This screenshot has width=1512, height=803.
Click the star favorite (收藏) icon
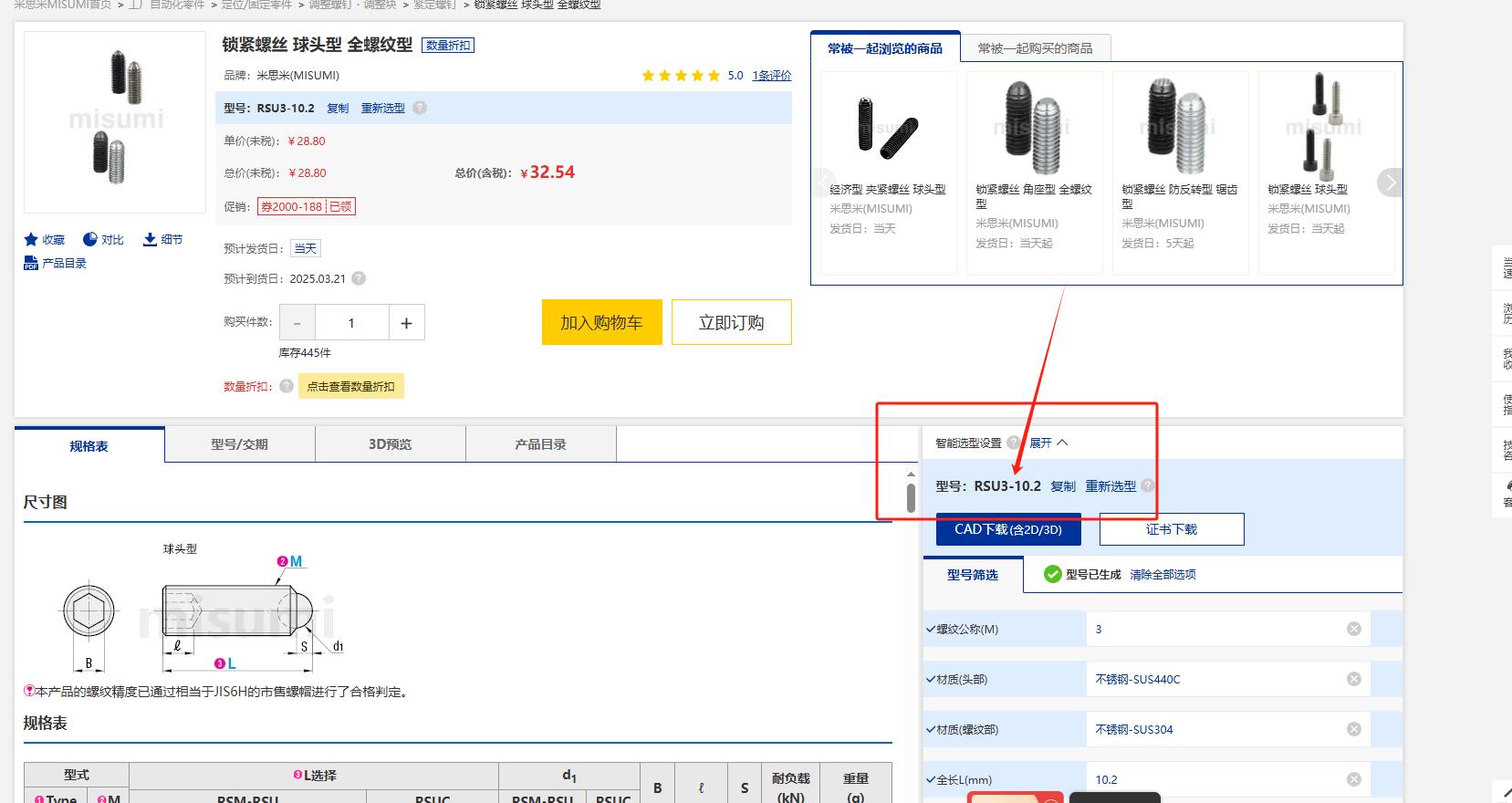click(x=31, y=240)
